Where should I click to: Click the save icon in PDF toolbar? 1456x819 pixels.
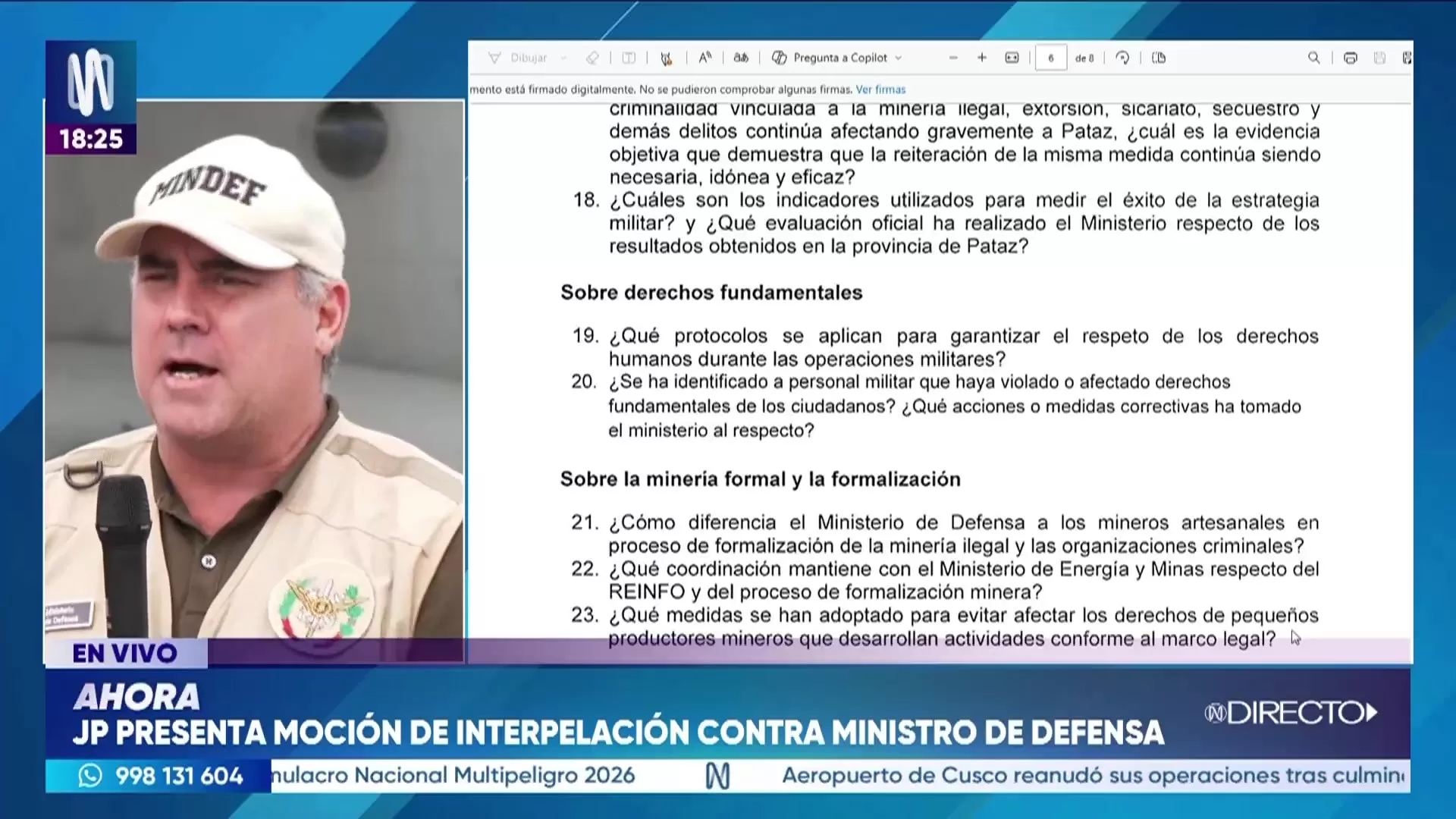1379,58
